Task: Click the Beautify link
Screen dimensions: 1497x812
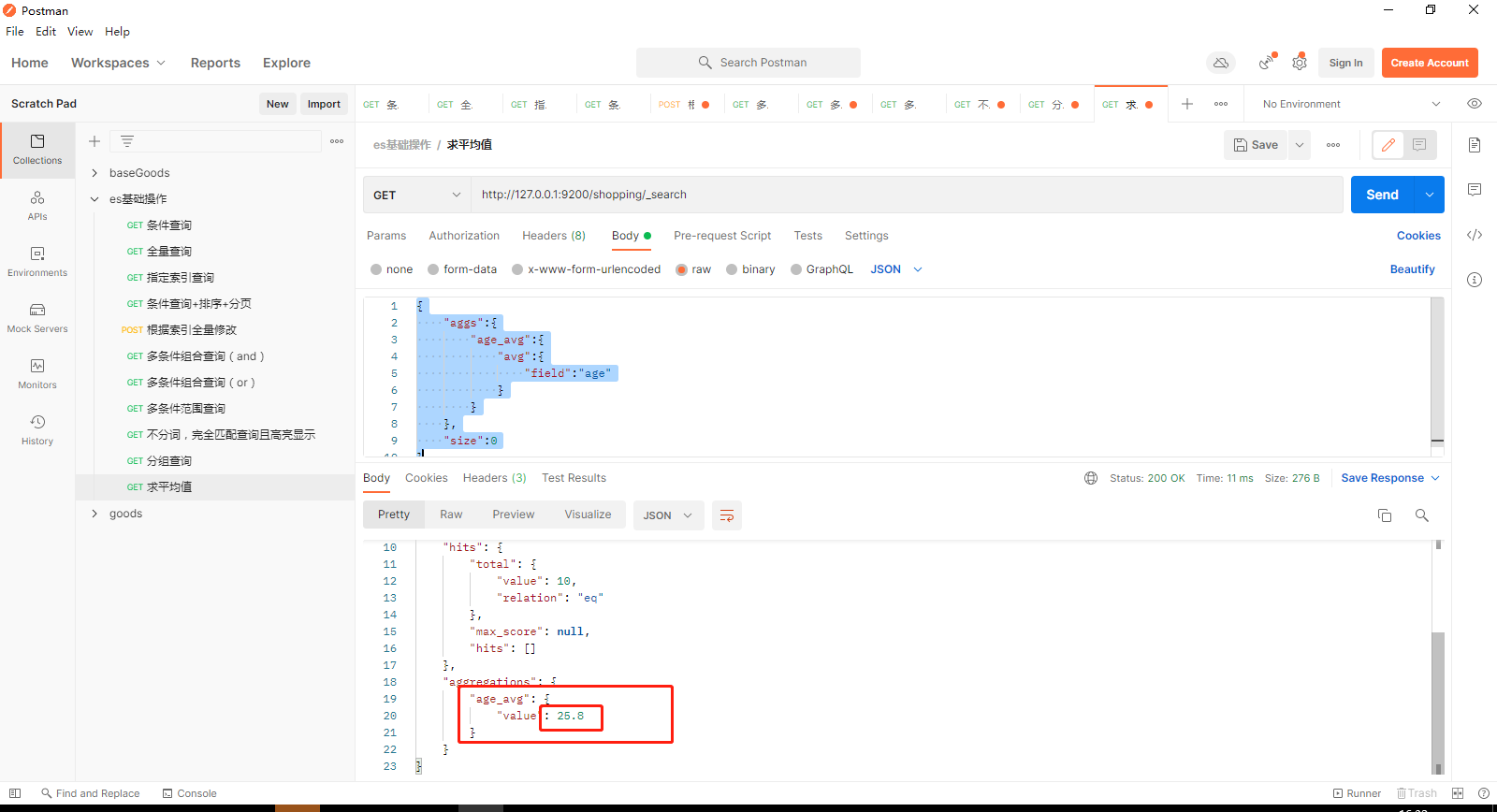Action: click(x=1412, y=269)
